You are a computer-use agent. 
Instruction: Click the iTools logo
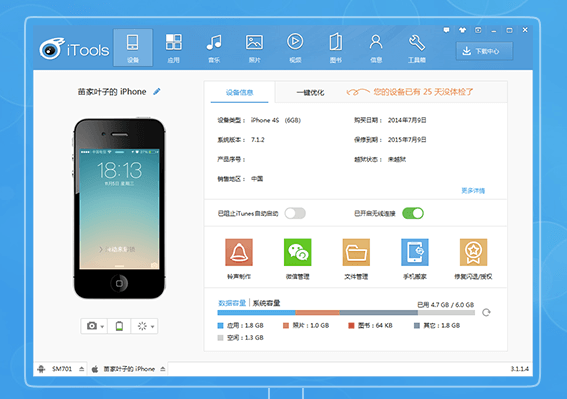click(x=74, y=48)
